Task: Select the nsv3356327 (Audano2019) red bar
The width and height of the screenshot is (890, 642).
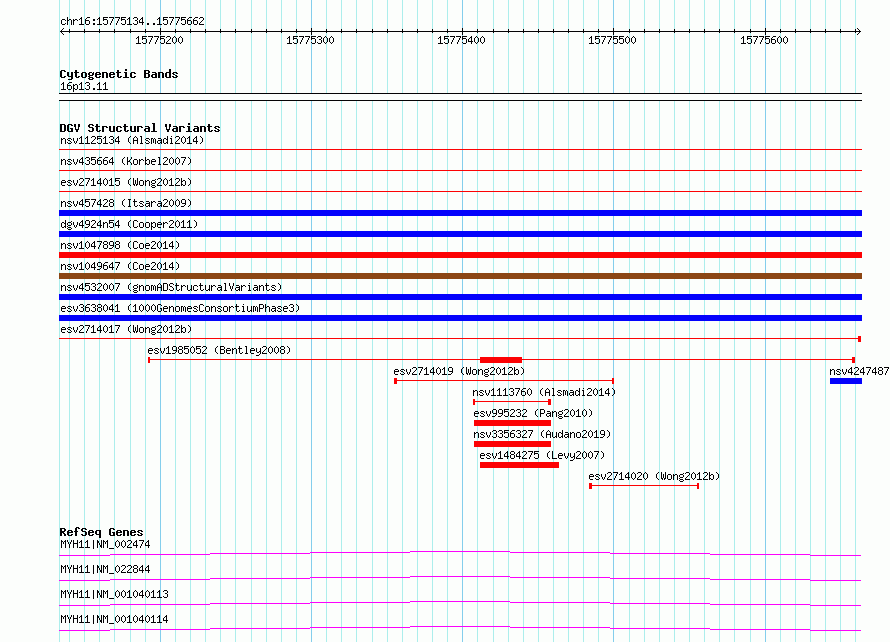Action: [512, 444]
